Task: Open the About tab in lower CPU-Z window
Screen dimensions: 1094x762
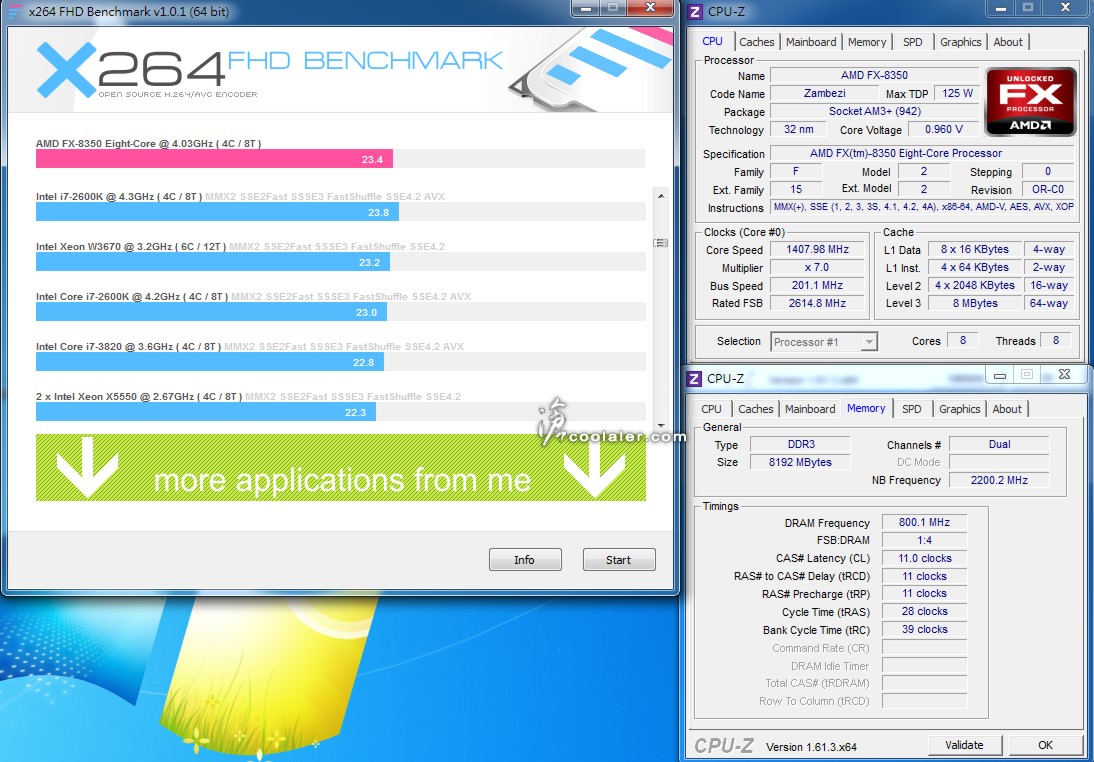Action: 1007,409
